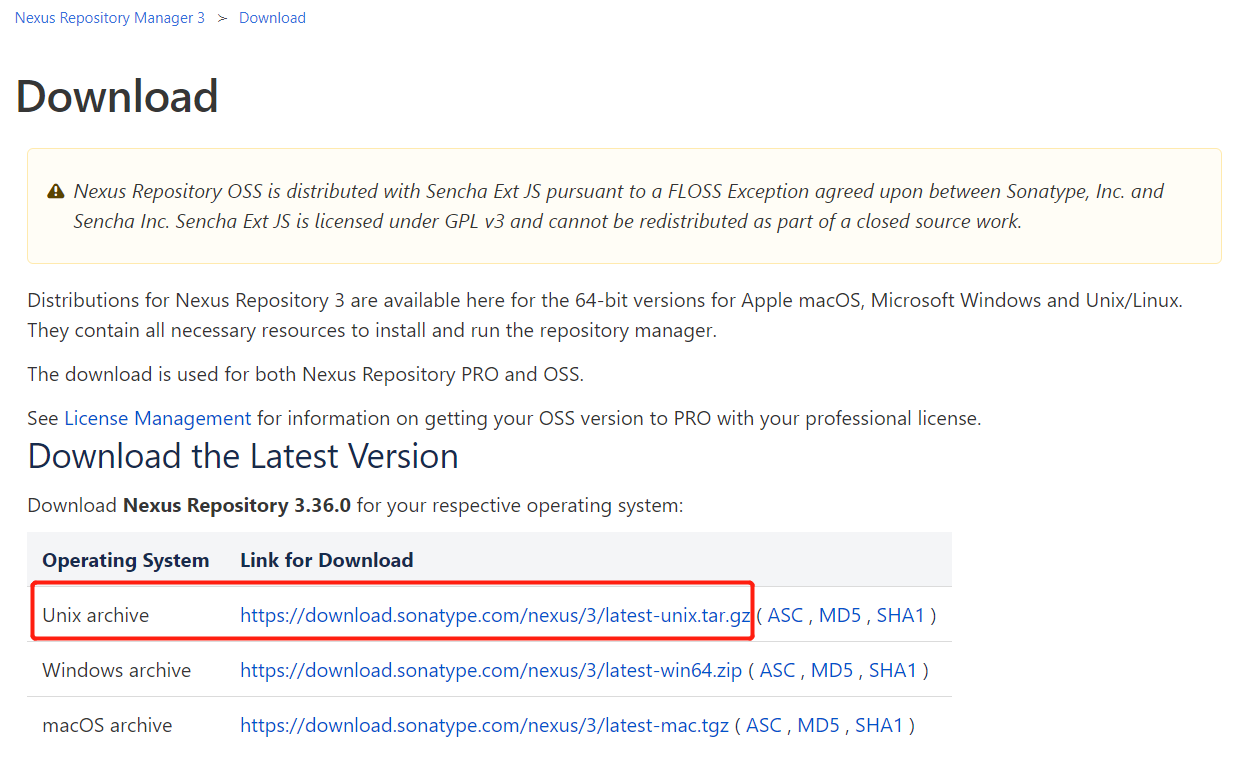
Task: Get the MD5 checksum for Windows archive
Action: (832, 670)
